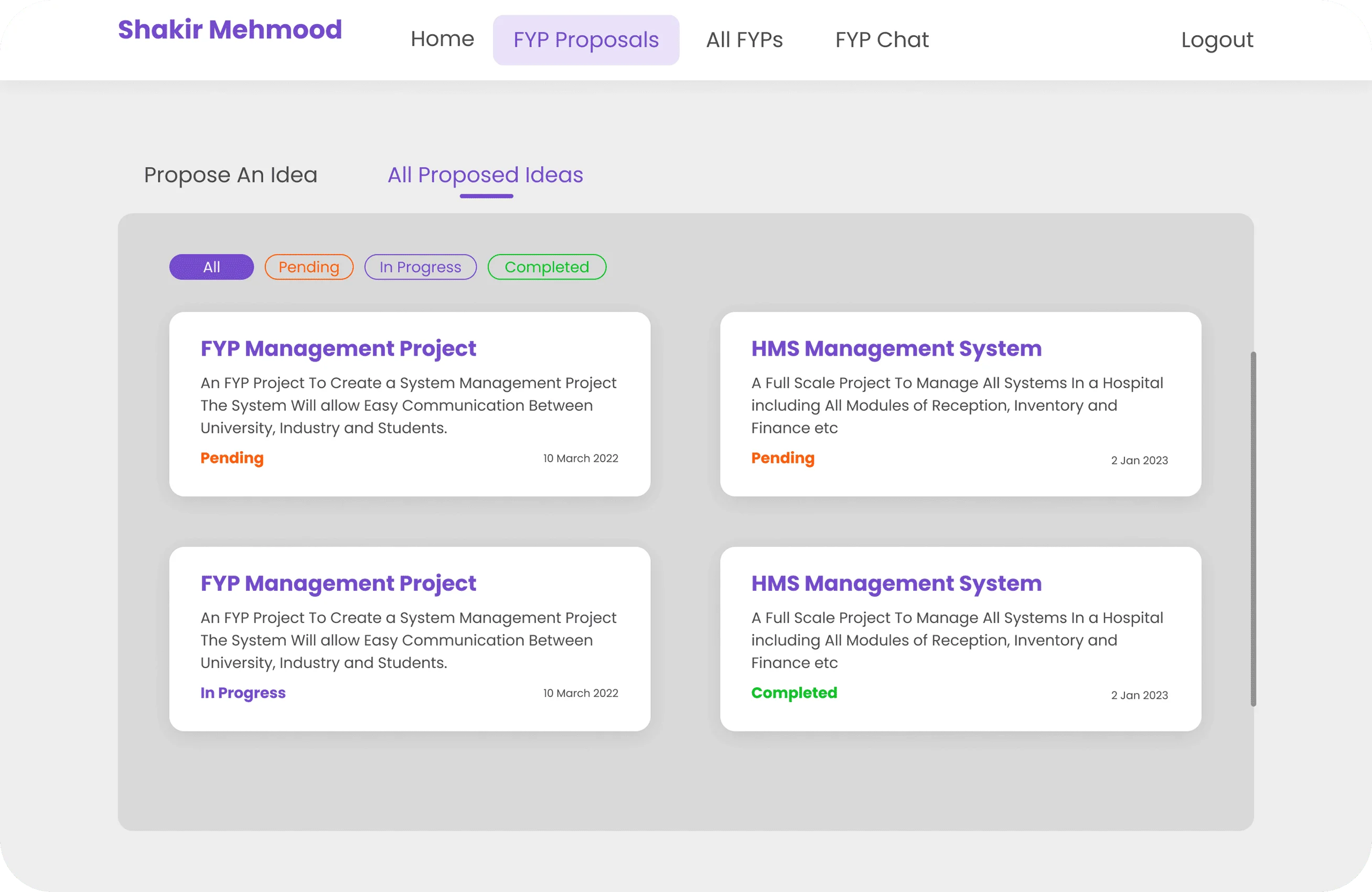Select the All Proposed Ideas tab
The image size is (1372, 892).
(485, 175)
